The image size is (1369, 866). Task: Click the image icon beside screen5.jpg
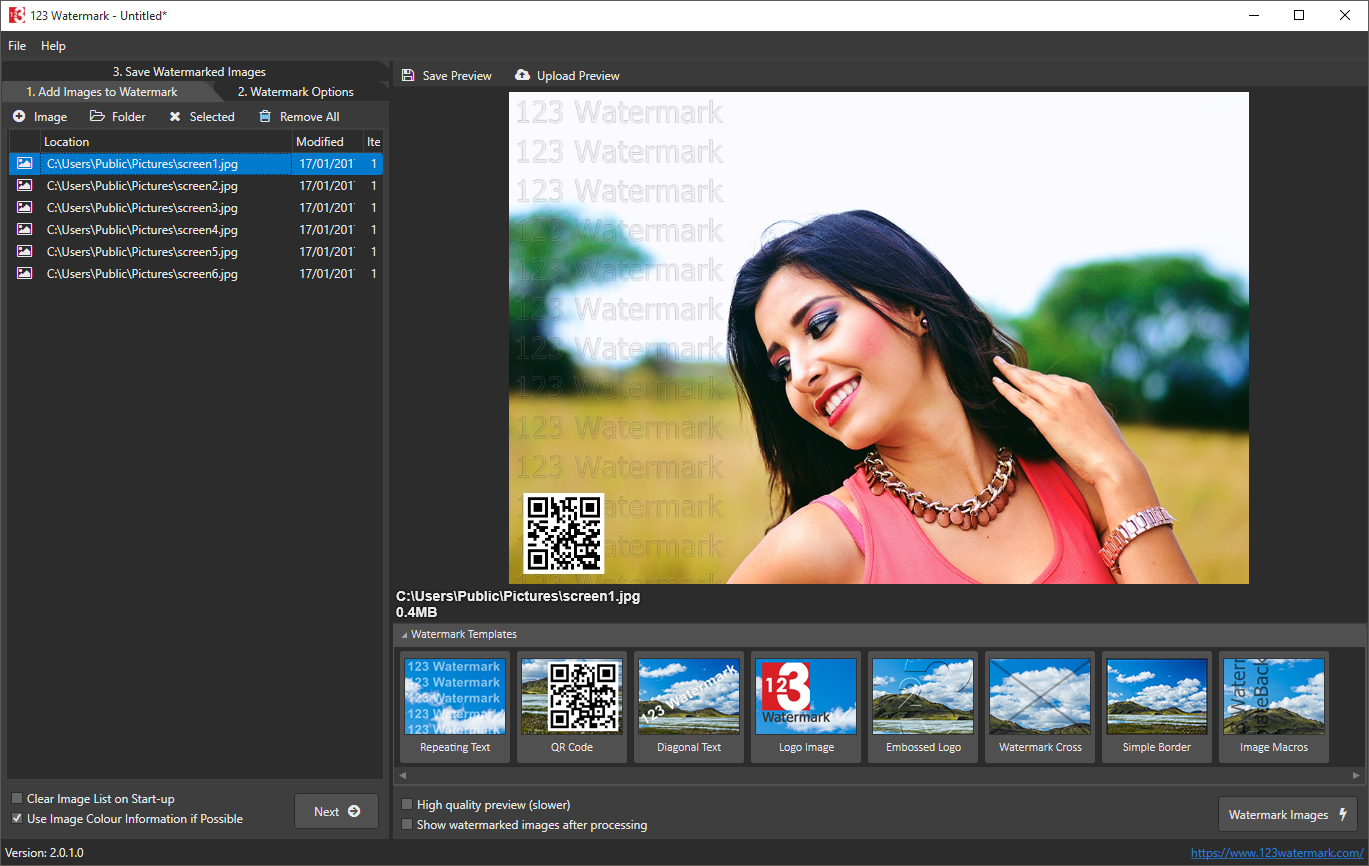tap(24, 251)
